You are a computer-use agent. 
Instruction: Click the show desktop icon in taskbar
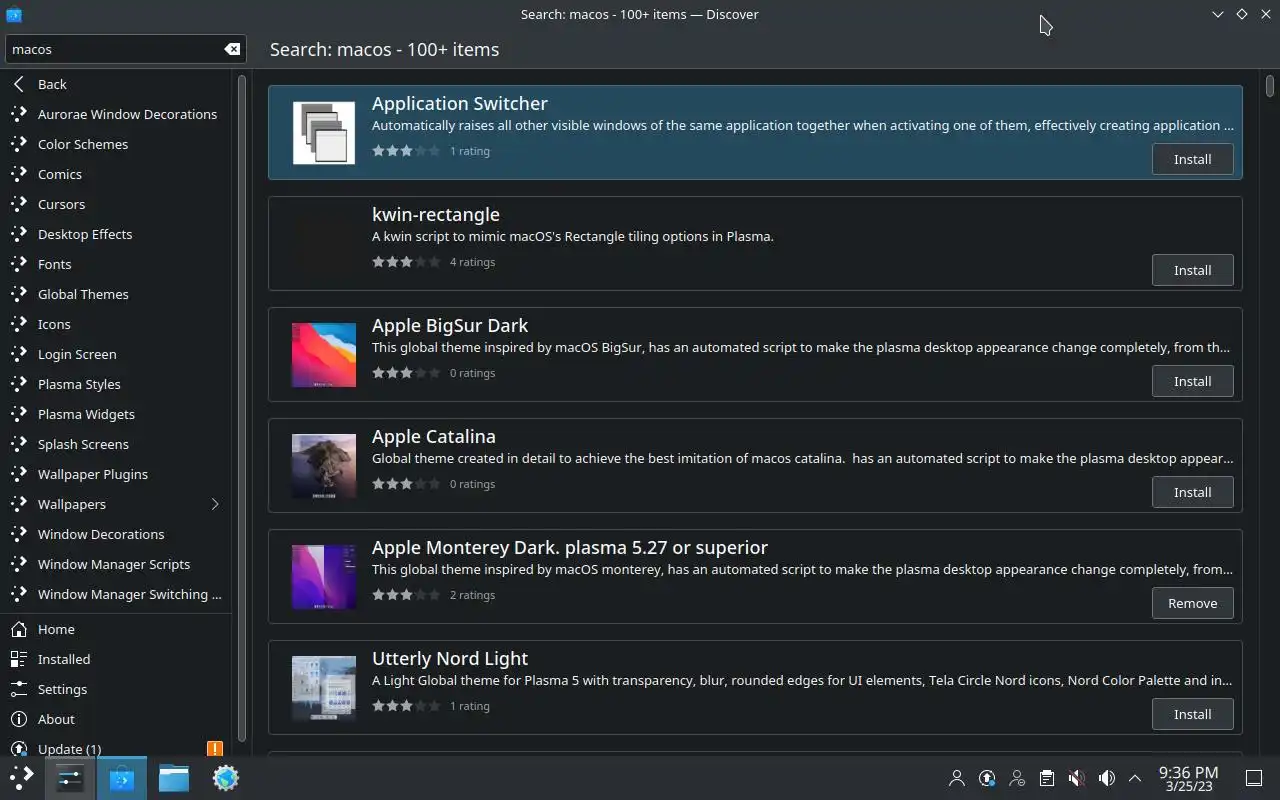coord(1254,778)
